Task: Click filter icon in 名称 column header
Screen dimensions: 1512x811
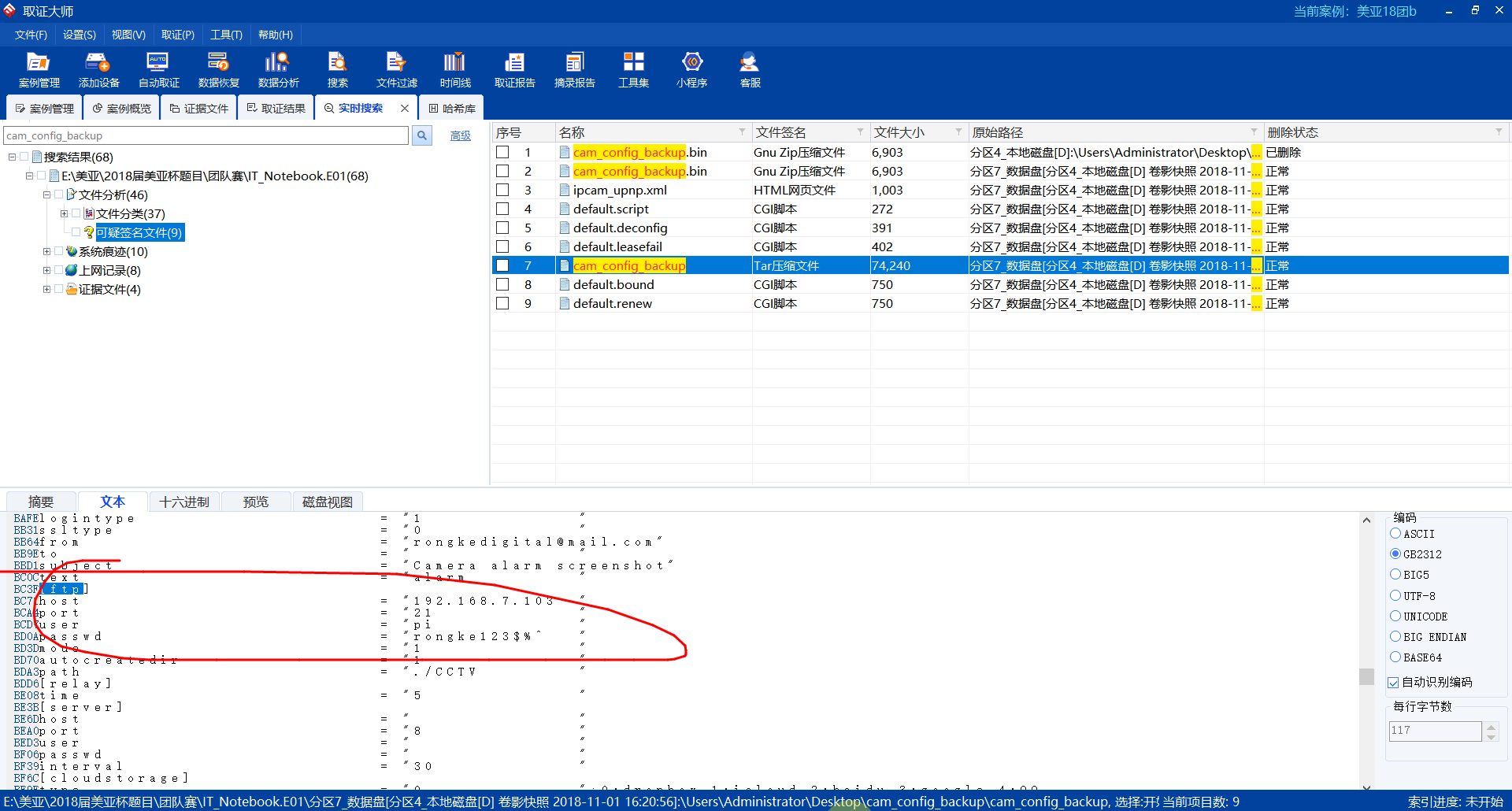Action: tap(742, 131)
